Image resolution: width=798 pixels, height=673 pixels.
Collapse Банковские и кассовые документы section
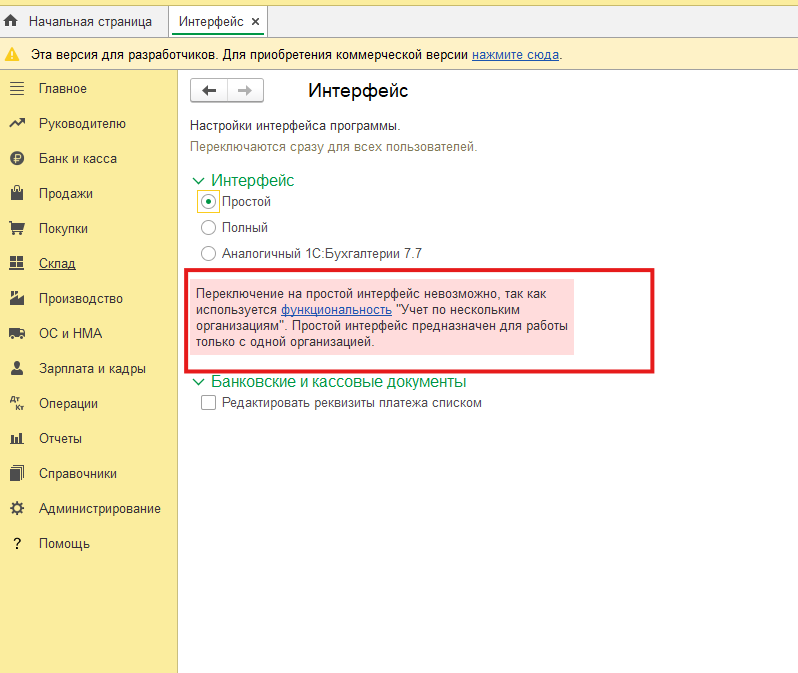coord(197,382)
